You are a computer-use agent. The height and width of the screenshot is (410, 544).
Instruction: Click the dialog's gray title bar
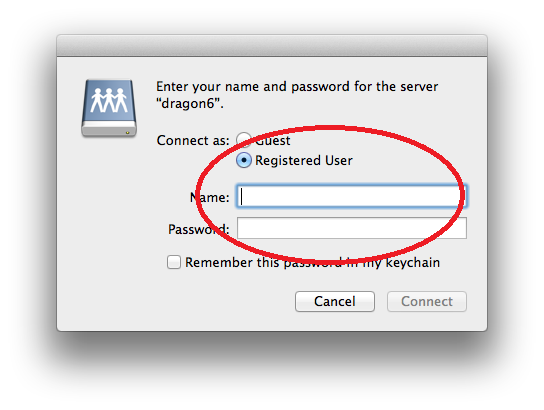pos(272,45)
